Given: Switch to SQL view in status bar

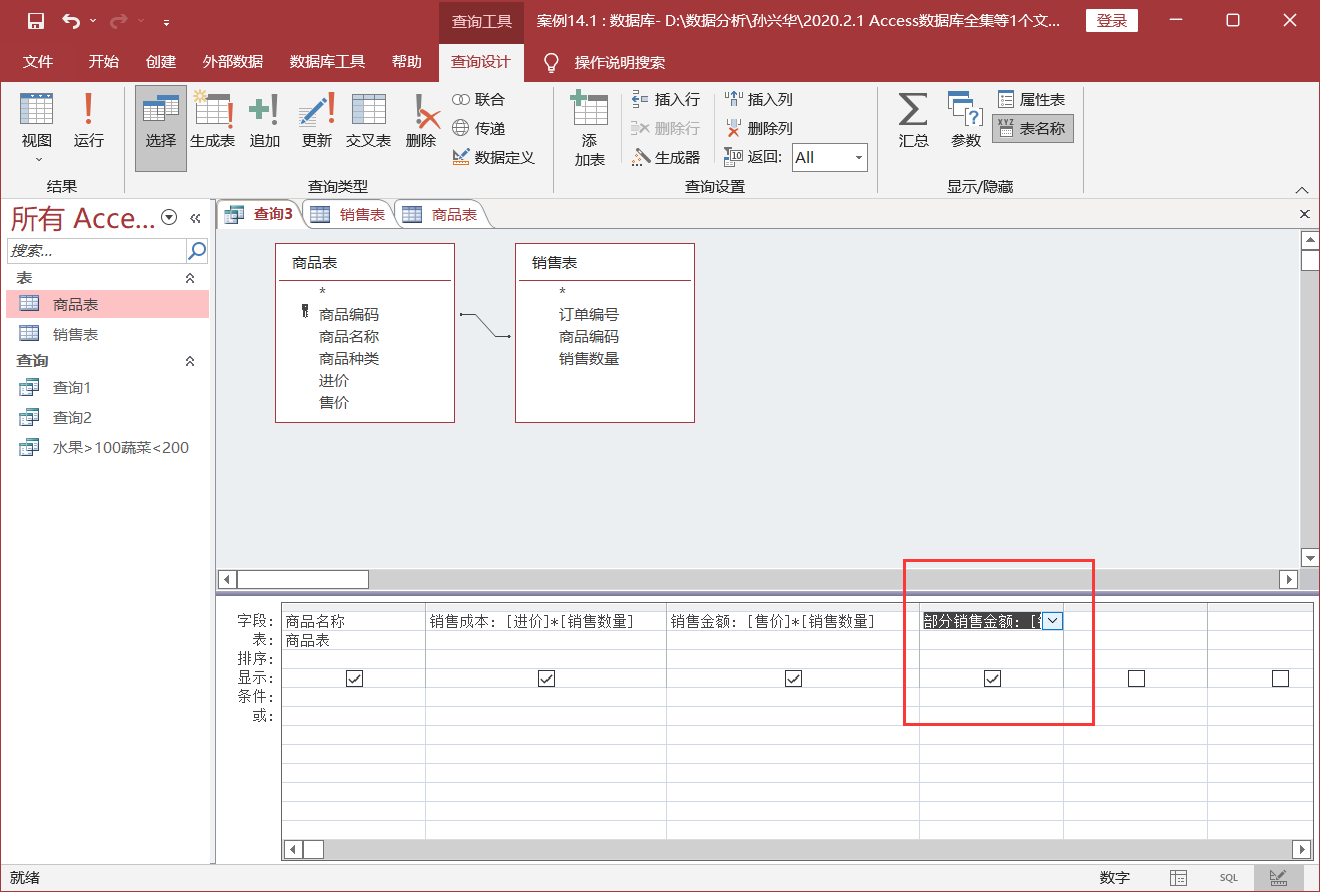Looking at the screenshot, I should point(1228,877).
